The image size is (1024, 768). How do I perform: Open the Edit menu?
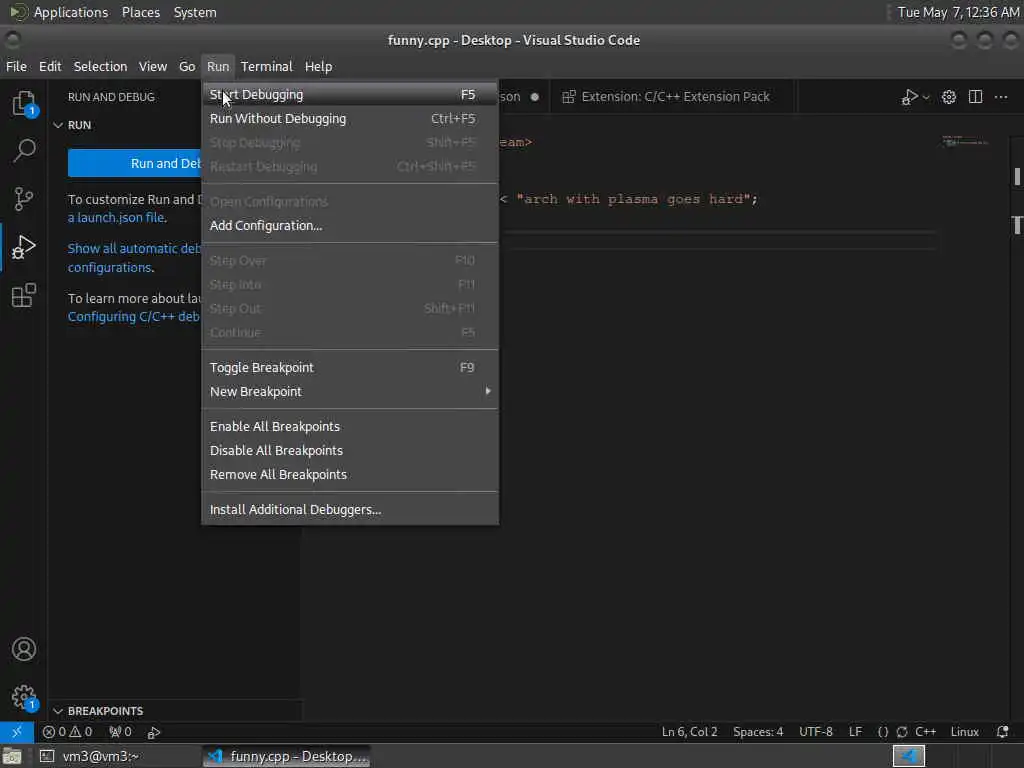tap(50, 66)
